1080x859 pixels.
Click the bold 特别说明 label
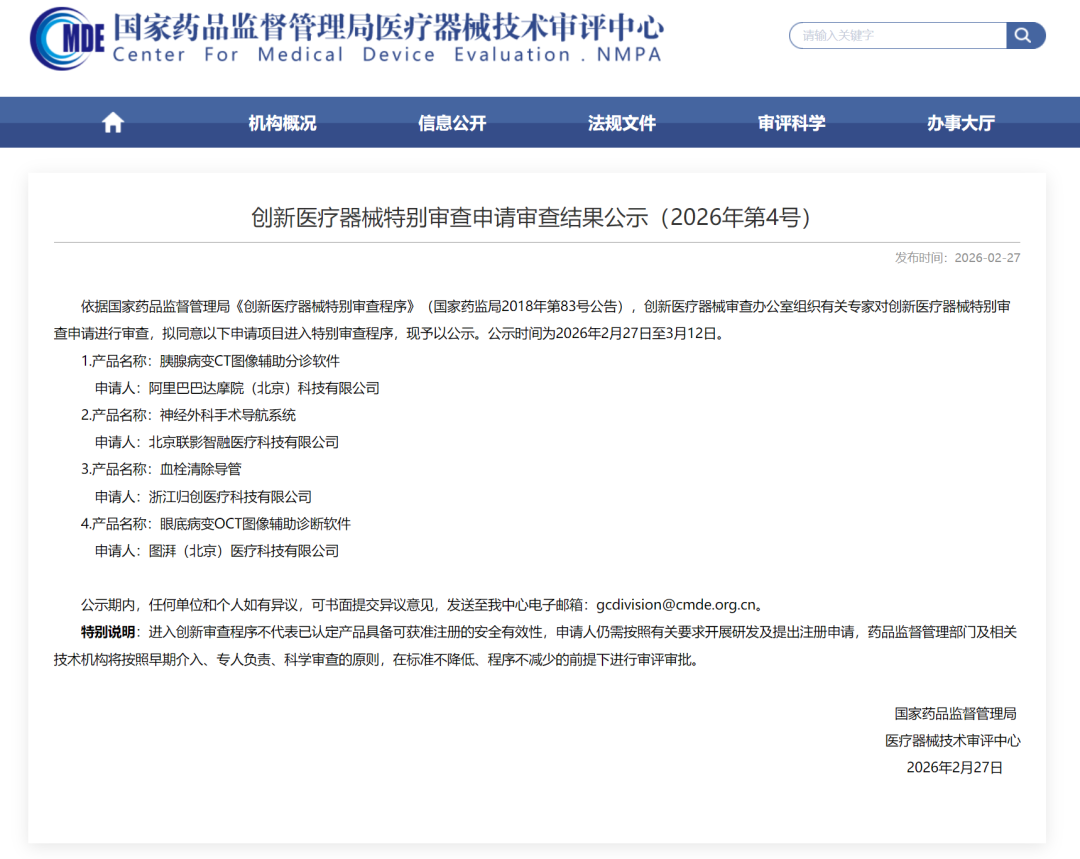[108, 632]
